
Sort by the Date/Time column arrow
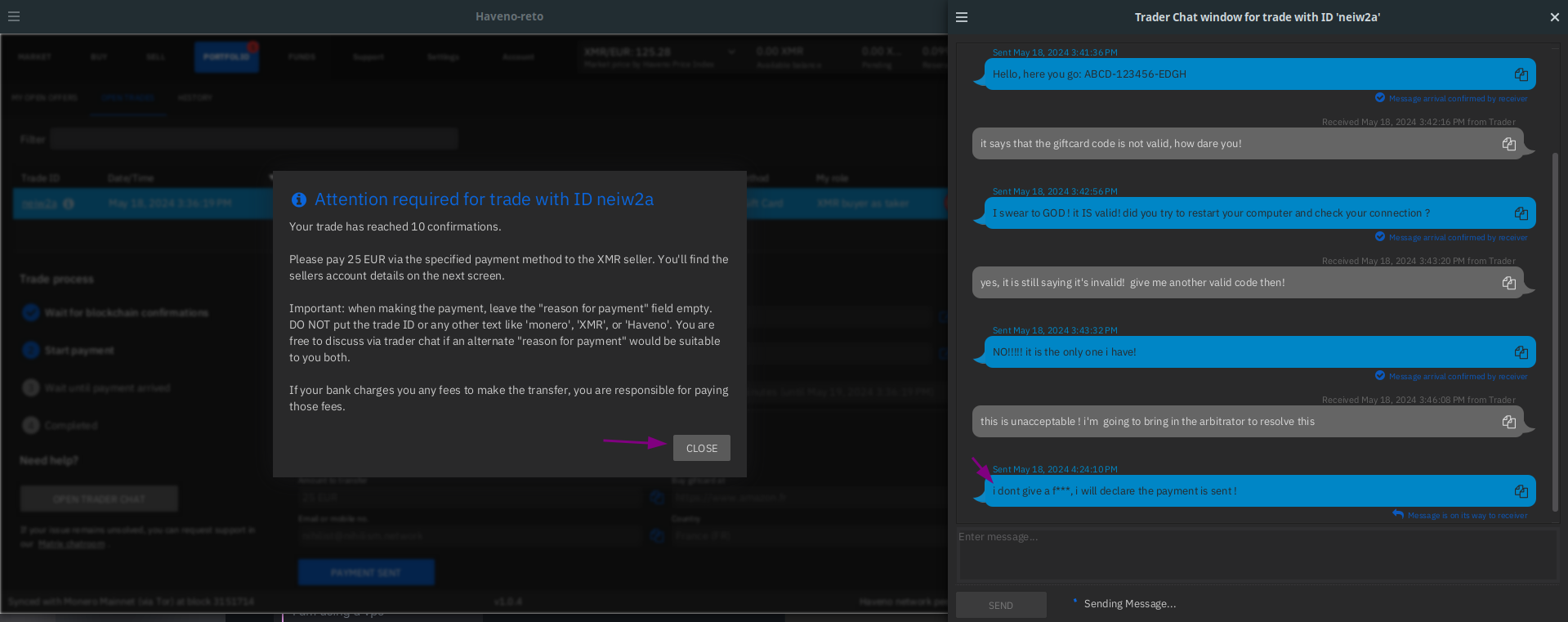click(x=271, y=177)
